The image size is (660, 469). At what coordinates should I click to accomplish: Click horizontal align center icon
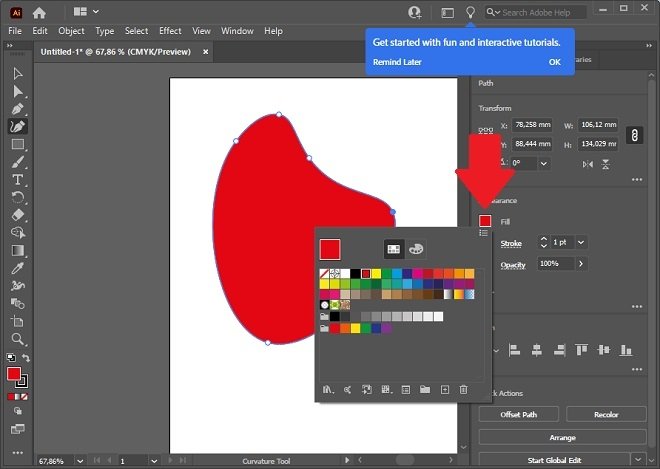(x=537, y=350)
